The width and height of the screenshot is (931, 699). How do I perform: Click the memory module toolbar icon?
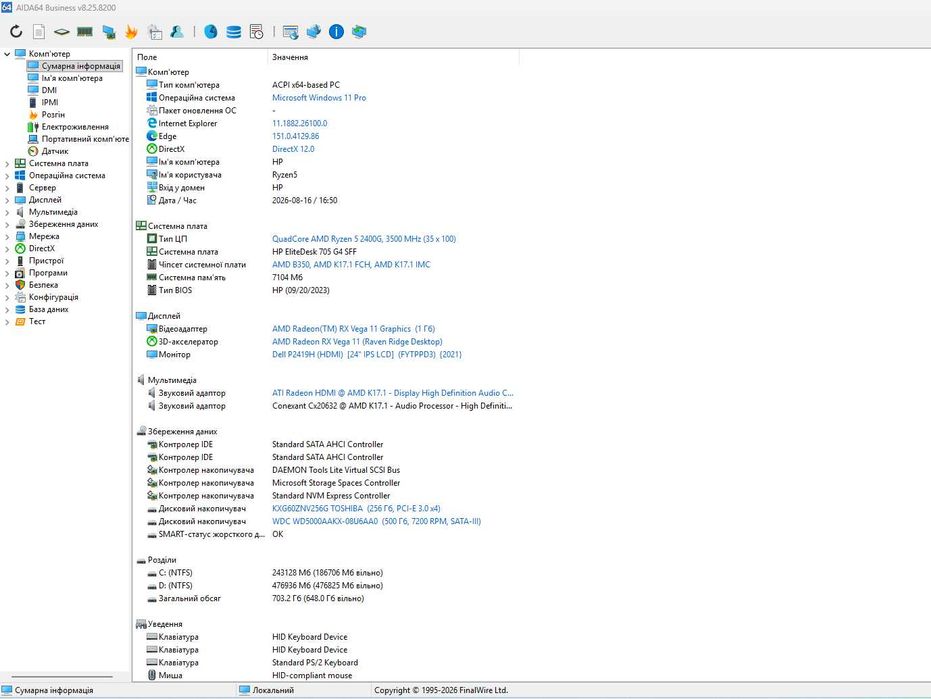[85, 31]
